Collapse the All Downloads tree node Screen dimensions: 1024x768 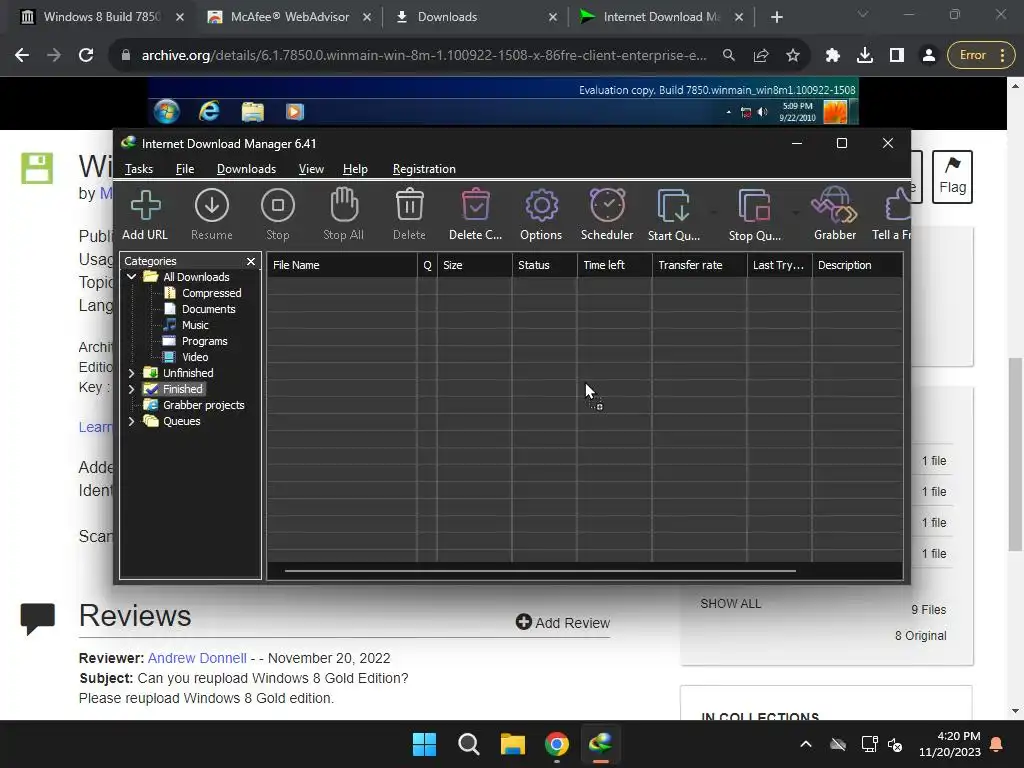131,277
